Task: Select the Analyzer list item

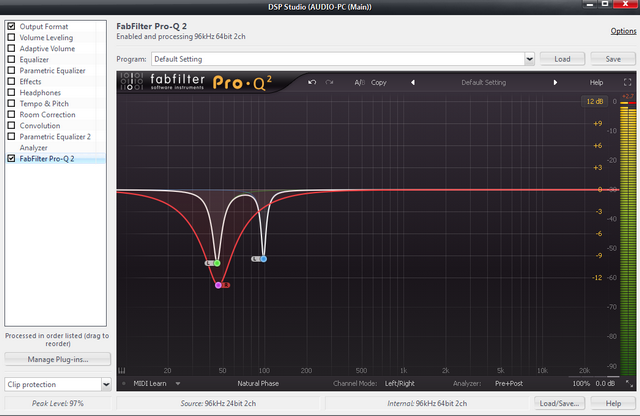Action: click(55, 147)
